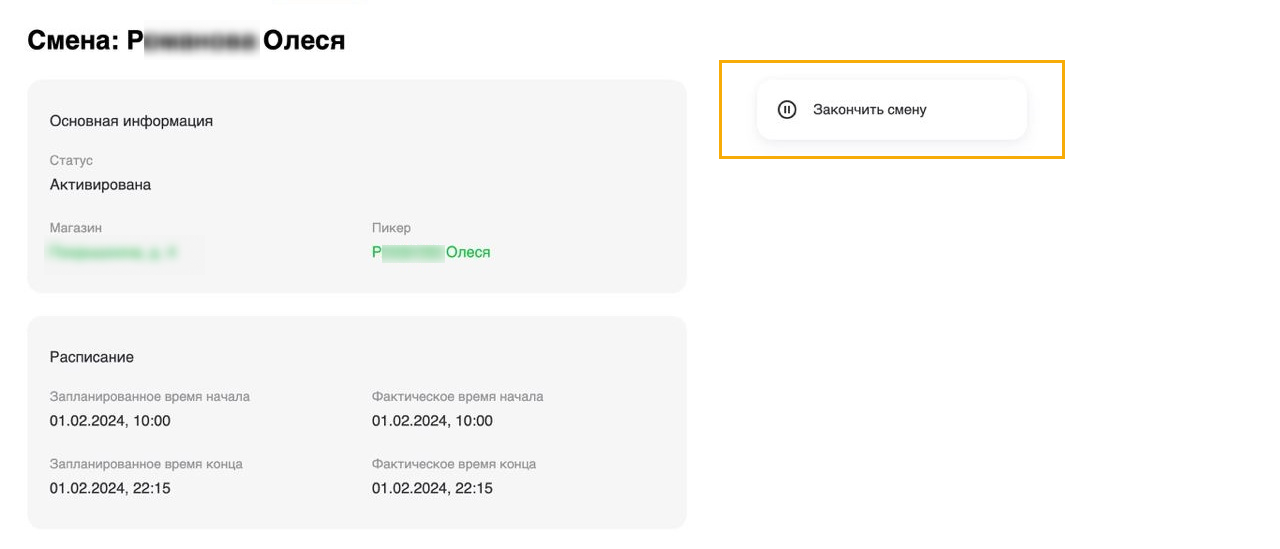Click the Запланированное время конца label
This screenshot has width=1280, height=549.
(x=146, y=464)
